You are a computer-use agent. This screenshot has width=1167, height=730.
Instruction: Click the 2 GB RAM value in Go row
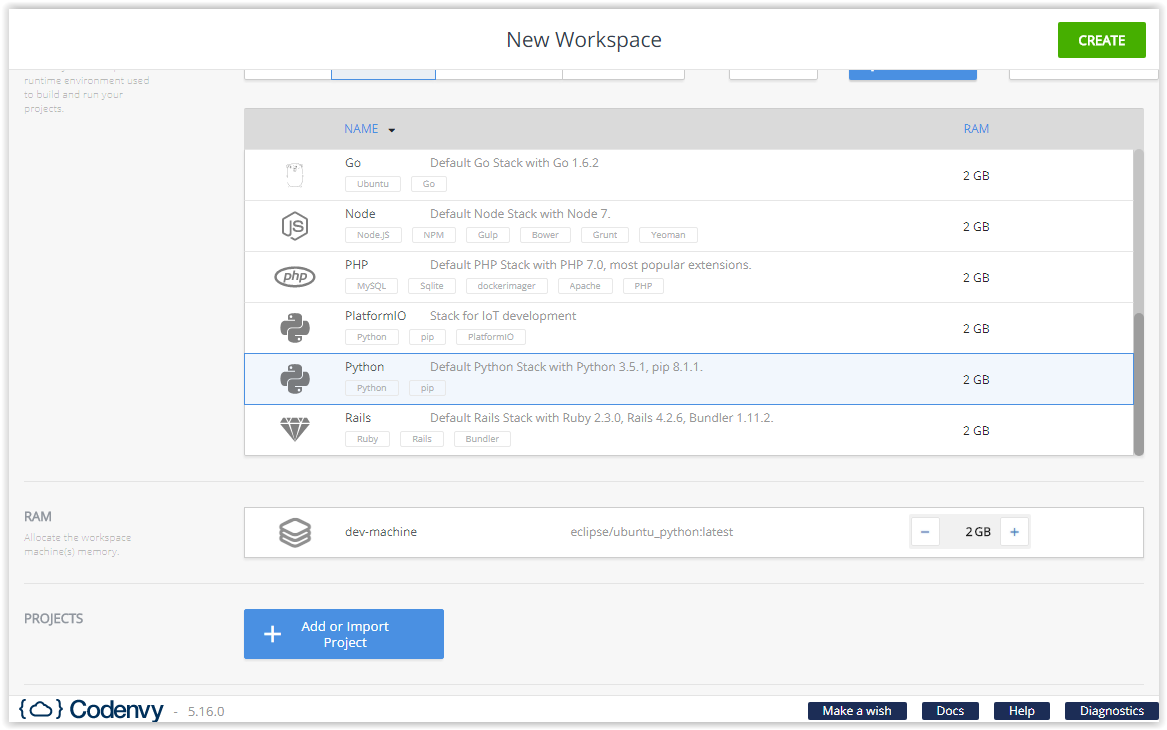point(976,176)
